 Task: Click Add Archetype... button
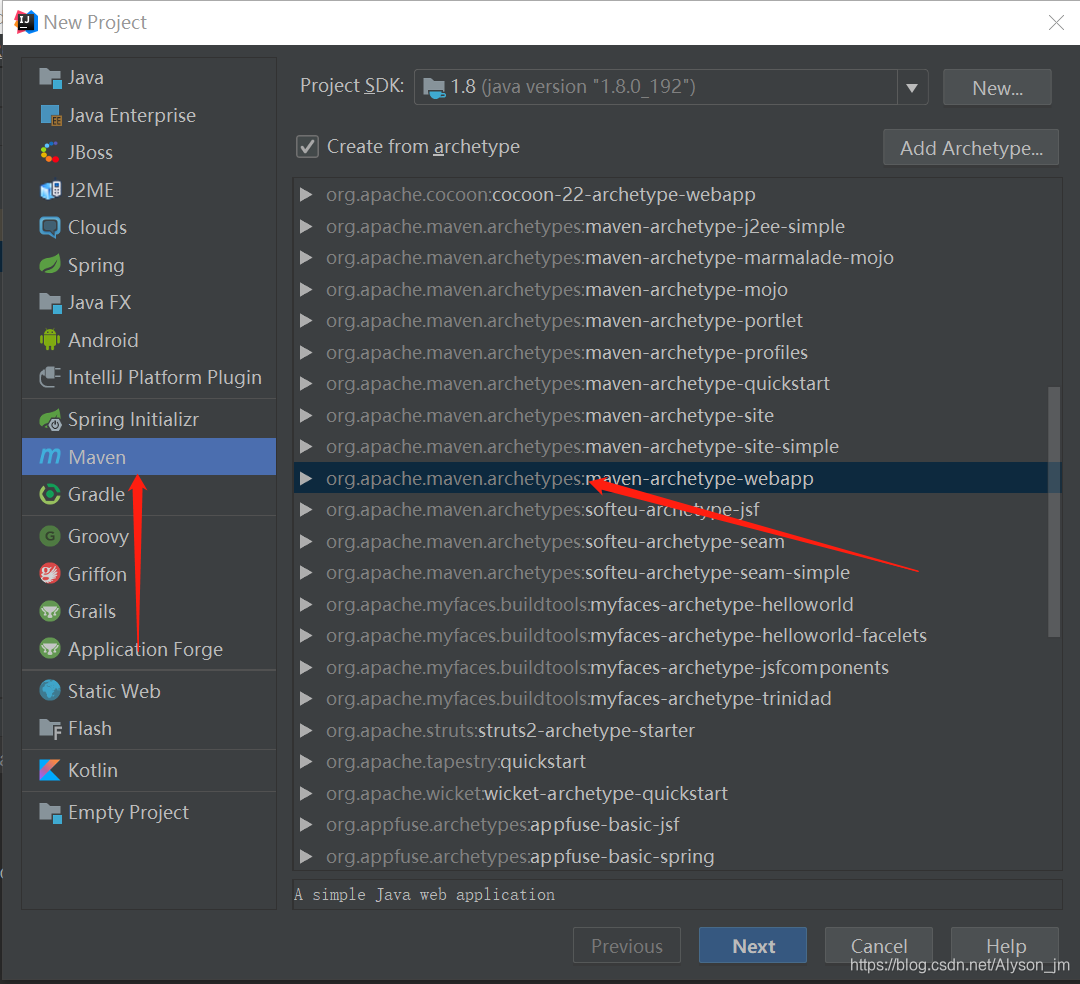pos(970,147)
